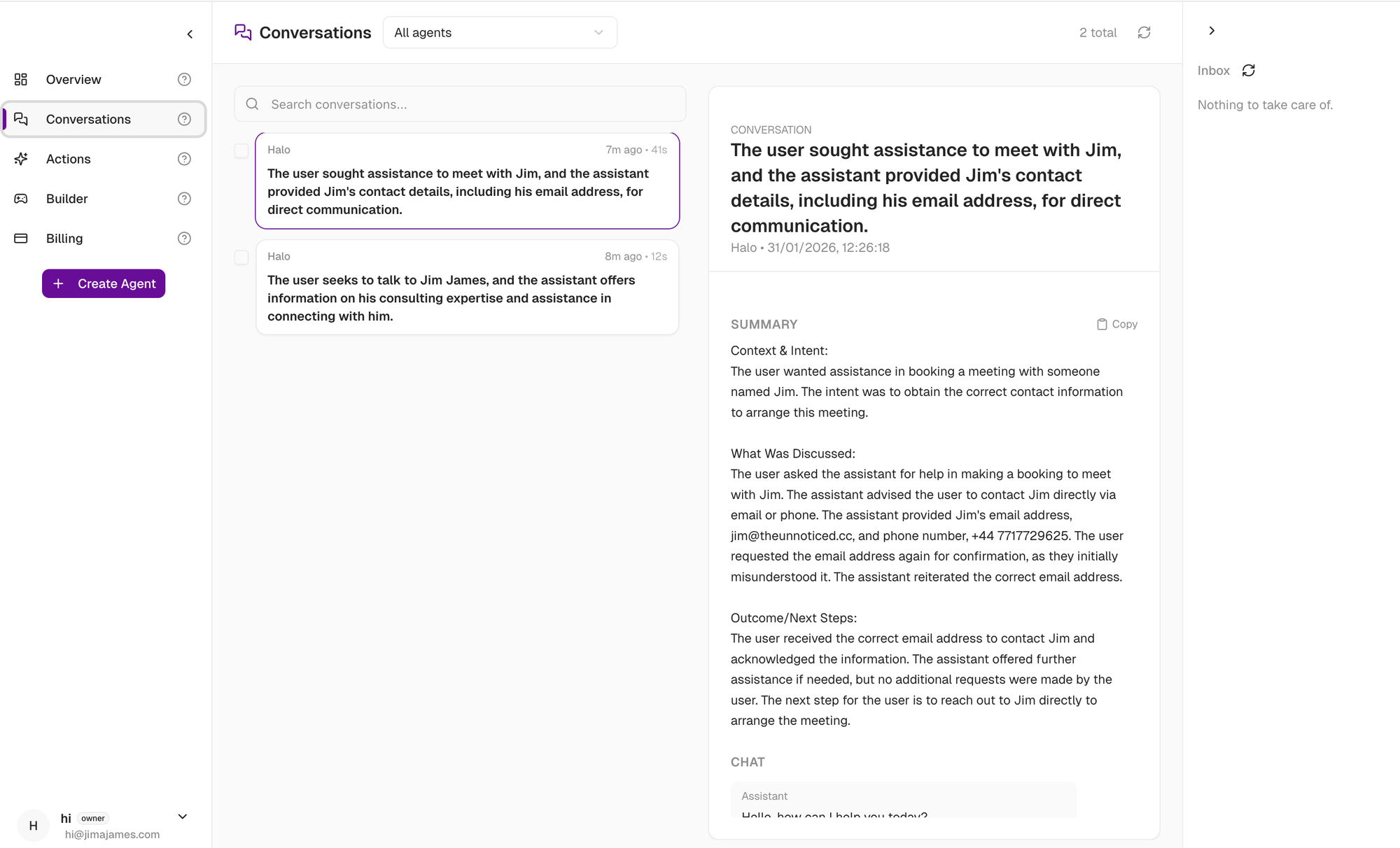Tick checkbox for the 8m ago conversation
The width and height of the screenshot is (1400, 848).
[x=241, y=257]
